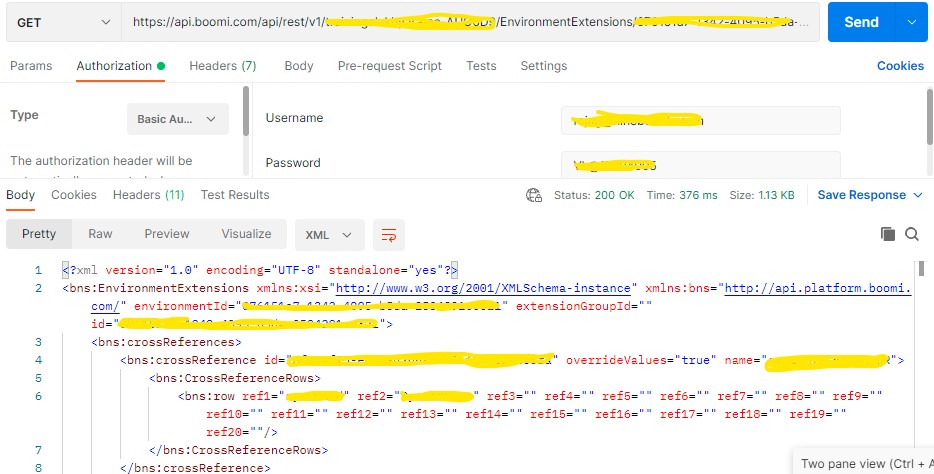The height and width of the screenshot is (474, 934).
Task: Click the scrollbar of the authorization type panel
Action: click(x=246, y=111)
